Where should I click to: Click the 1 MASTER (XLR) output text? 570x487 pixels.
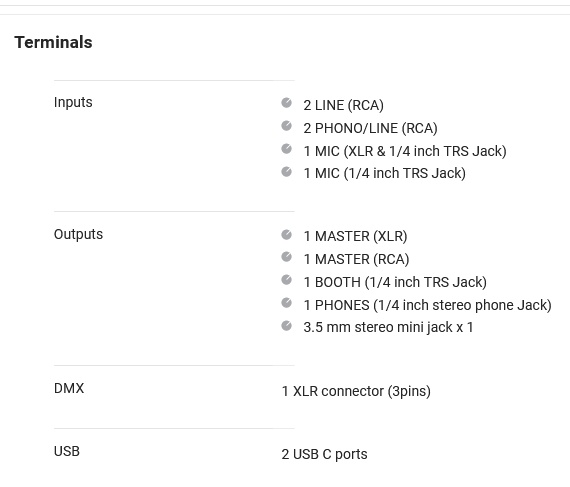356,237
